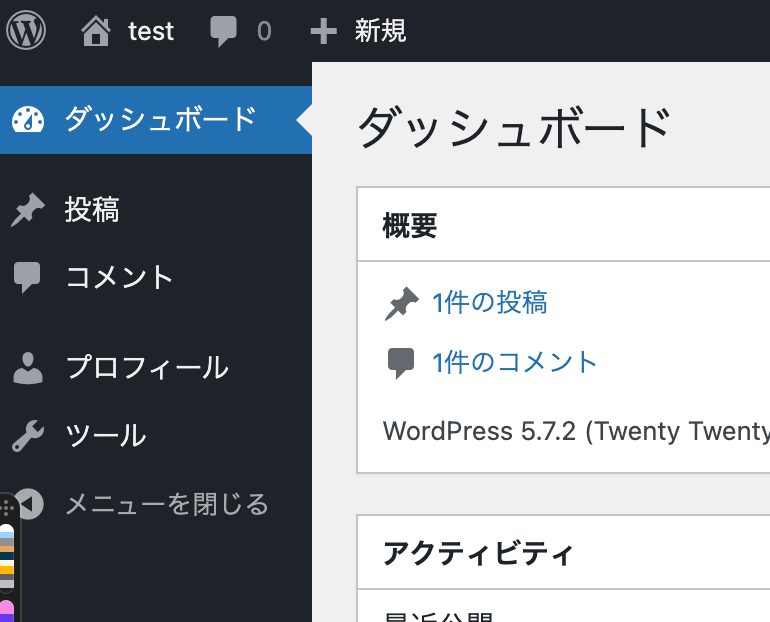Viewport: 770px width, 622px height.
Task: Click the speech bubble icon beside コメント in sidebar
Action: click(27, 277)
